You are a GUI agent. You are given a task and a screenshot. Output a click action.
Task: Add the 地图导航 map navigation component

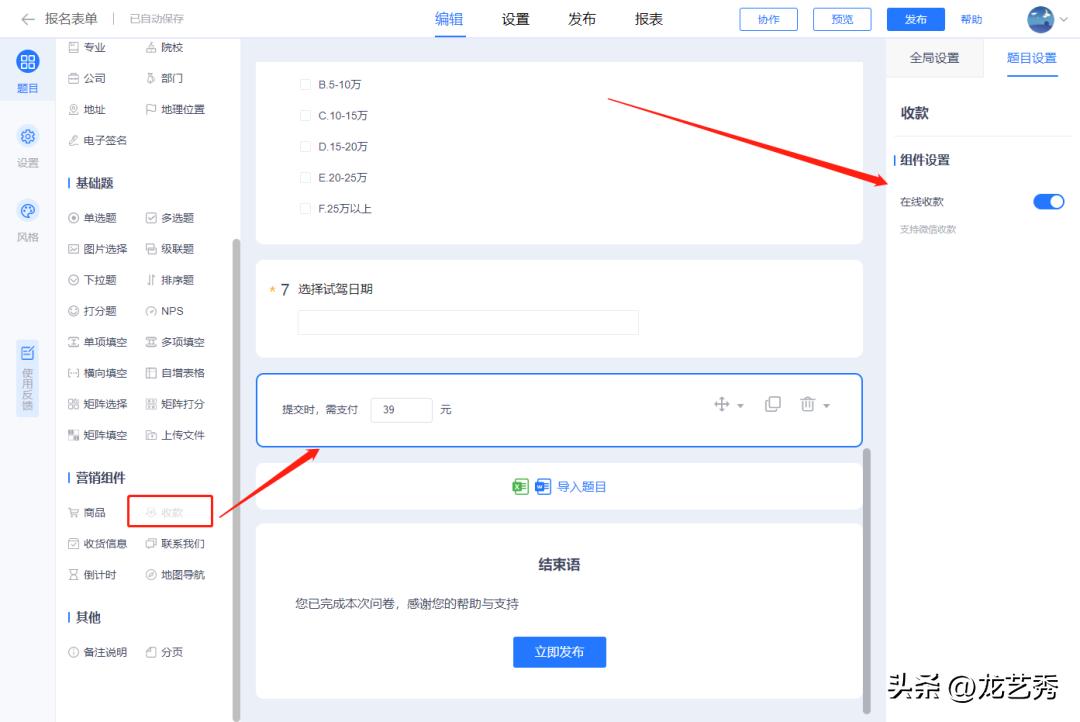coord(179,574)
